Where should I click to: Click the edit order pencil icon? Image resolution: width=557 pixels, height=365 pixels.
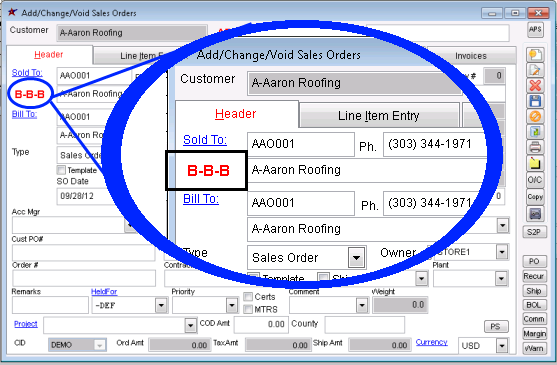tap(535, 70)
